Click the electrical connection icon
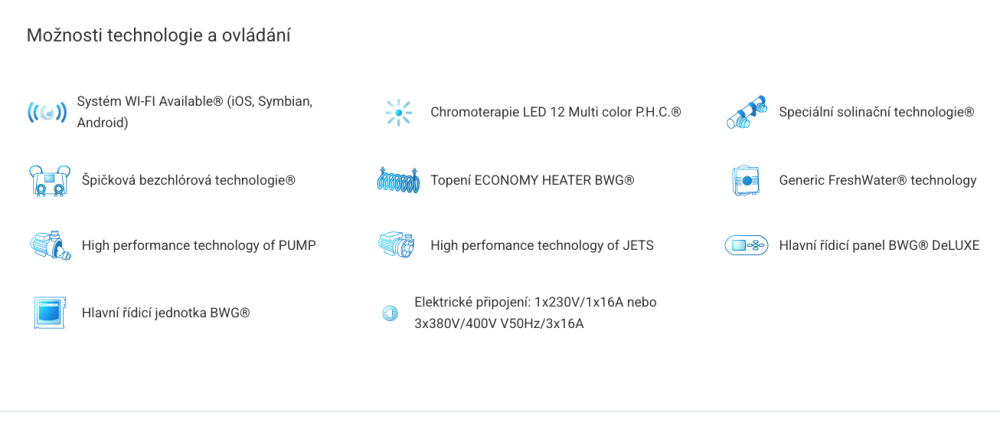Image resolution: width=1000 pixels, height=430 pixels. 390,313
